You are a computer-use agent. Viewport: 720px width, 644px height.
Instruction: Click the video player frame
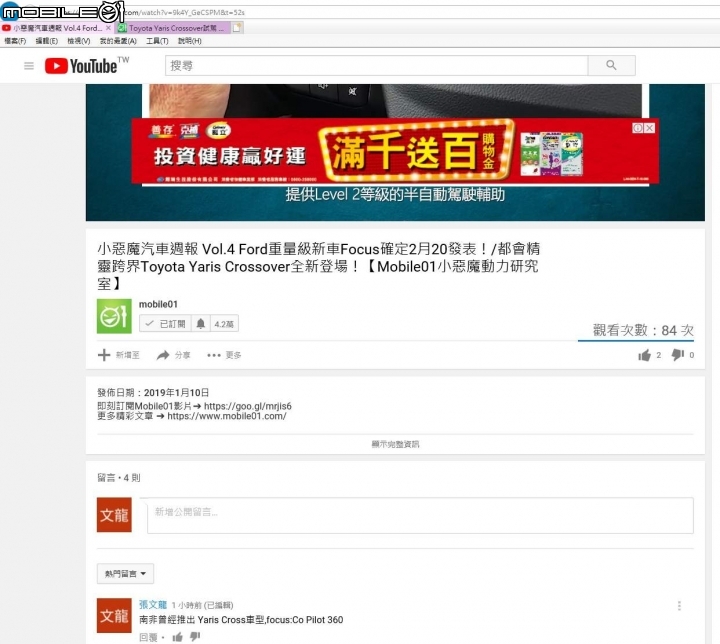click(395, 152)
